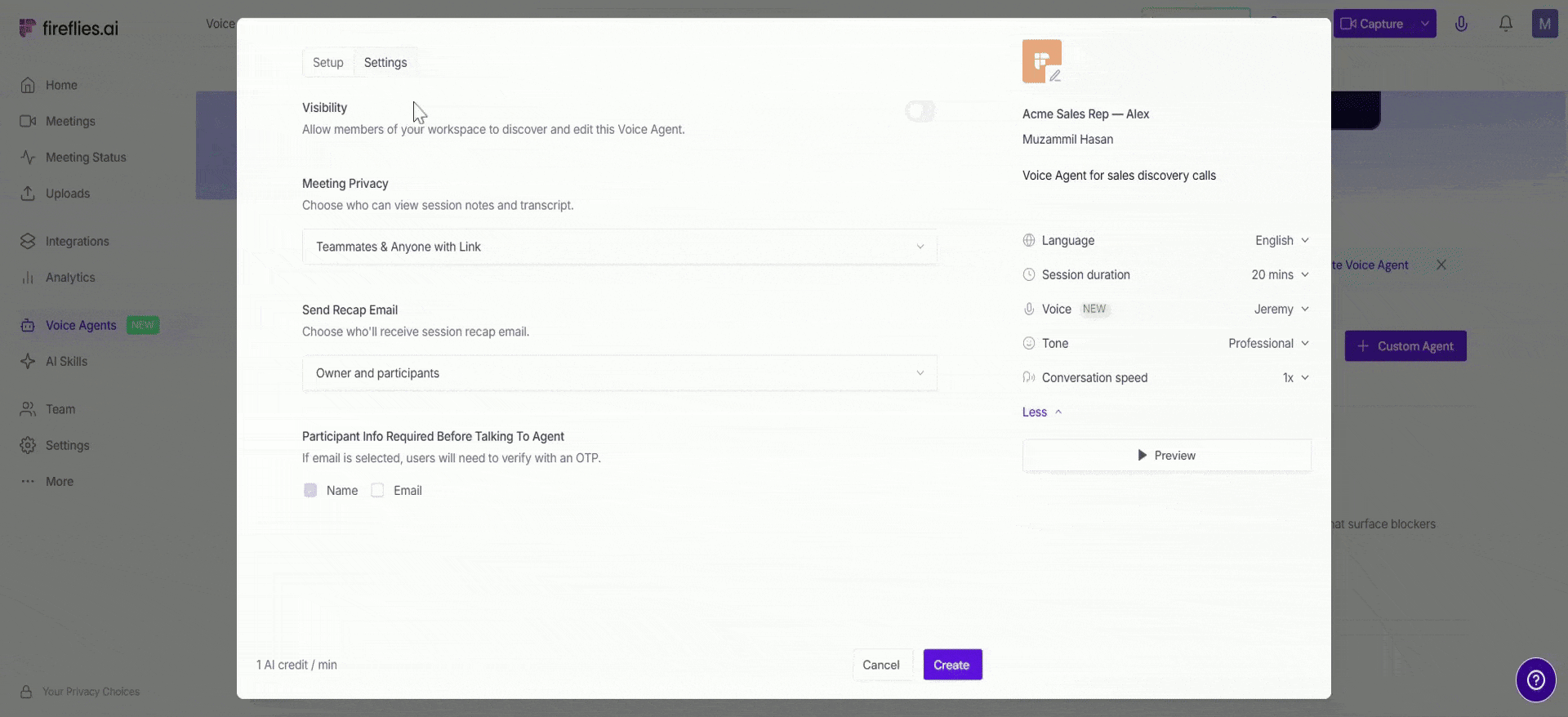Close the Voice Agent banner X
Viewport: 1568px width, 717px height.
click(1441, 265)
